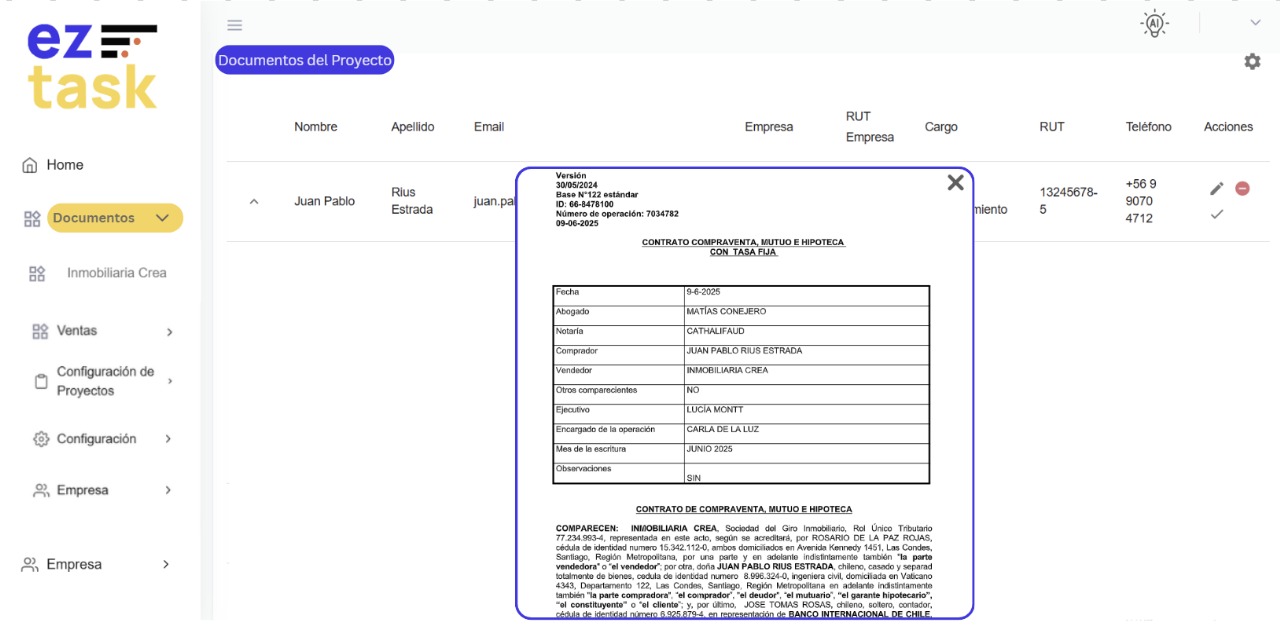Remove Juan Pablo with the red minus icon

pyautogui.click(x=1242, y=188)
